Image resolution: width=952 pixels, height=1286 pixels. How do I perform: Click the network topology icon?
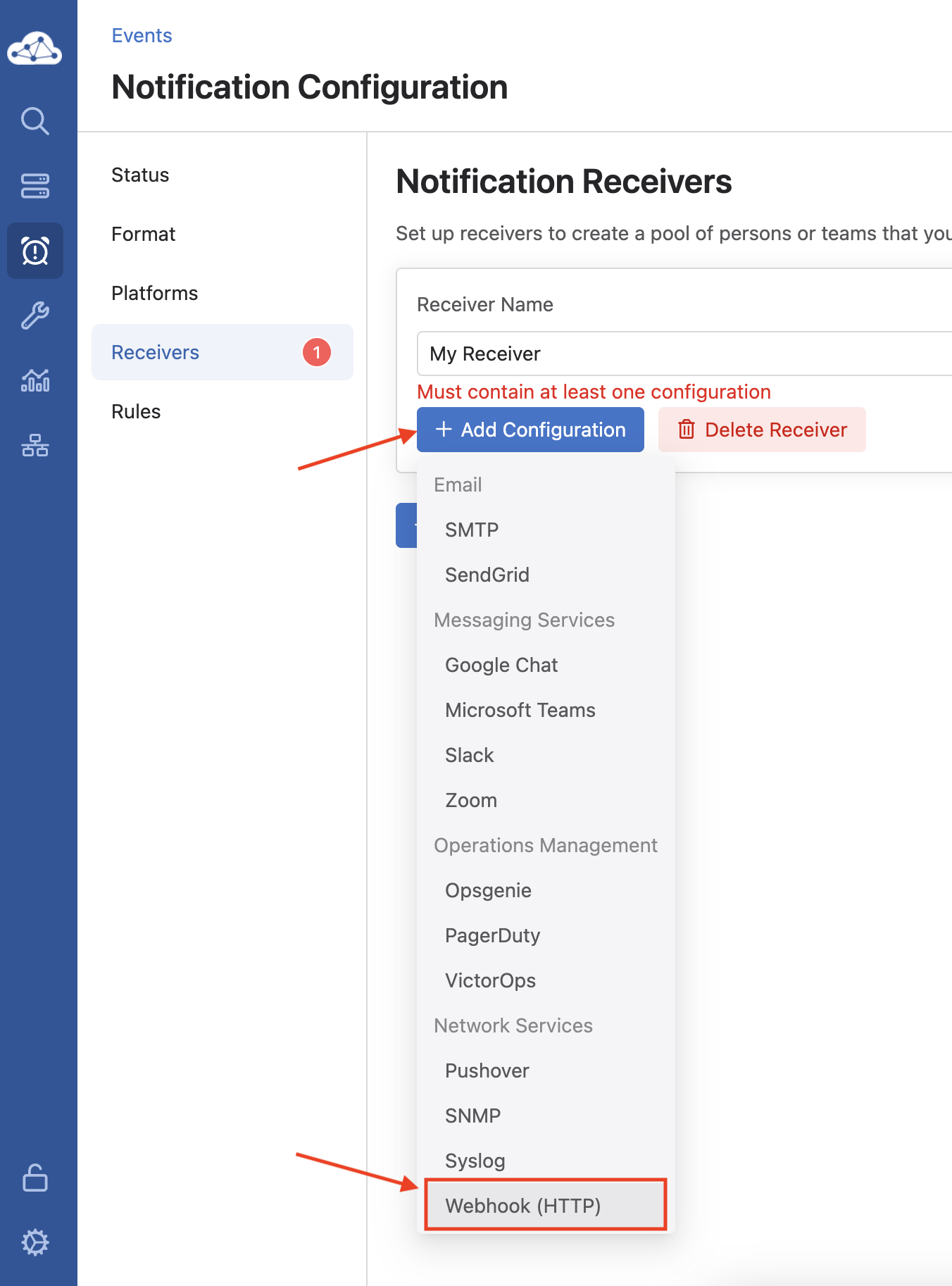pyautogui.click(x=35, y=445)
